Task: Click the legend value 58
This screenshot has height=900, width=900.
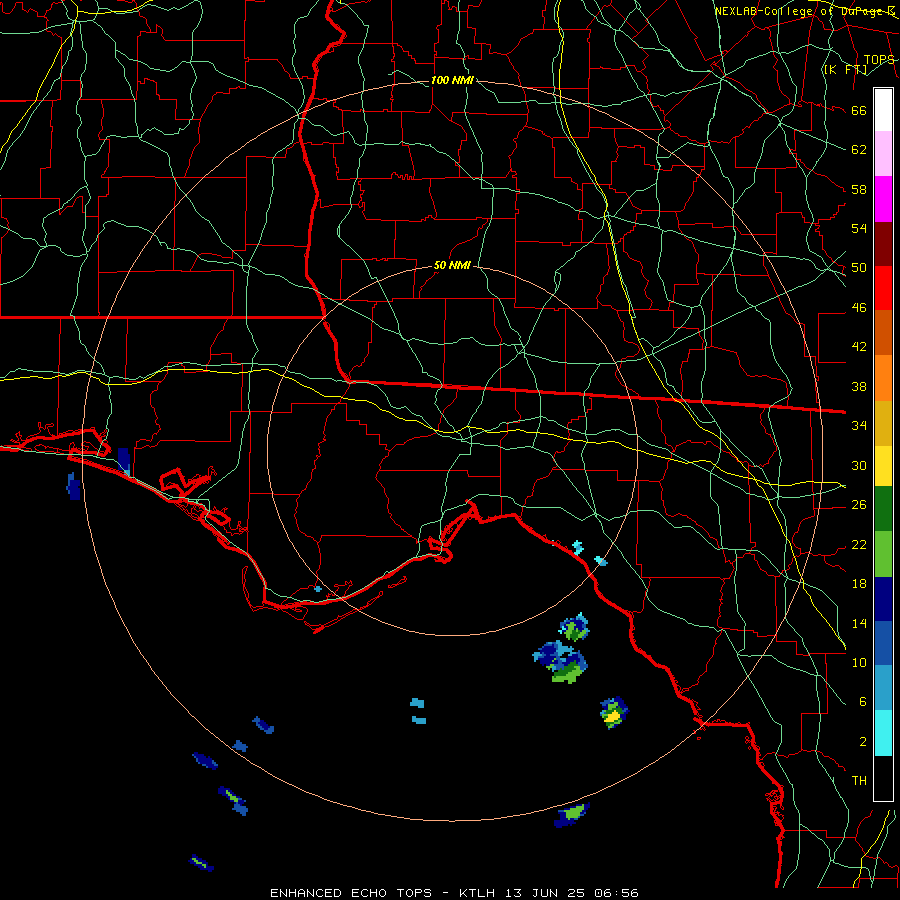Action: pos(859,189)
